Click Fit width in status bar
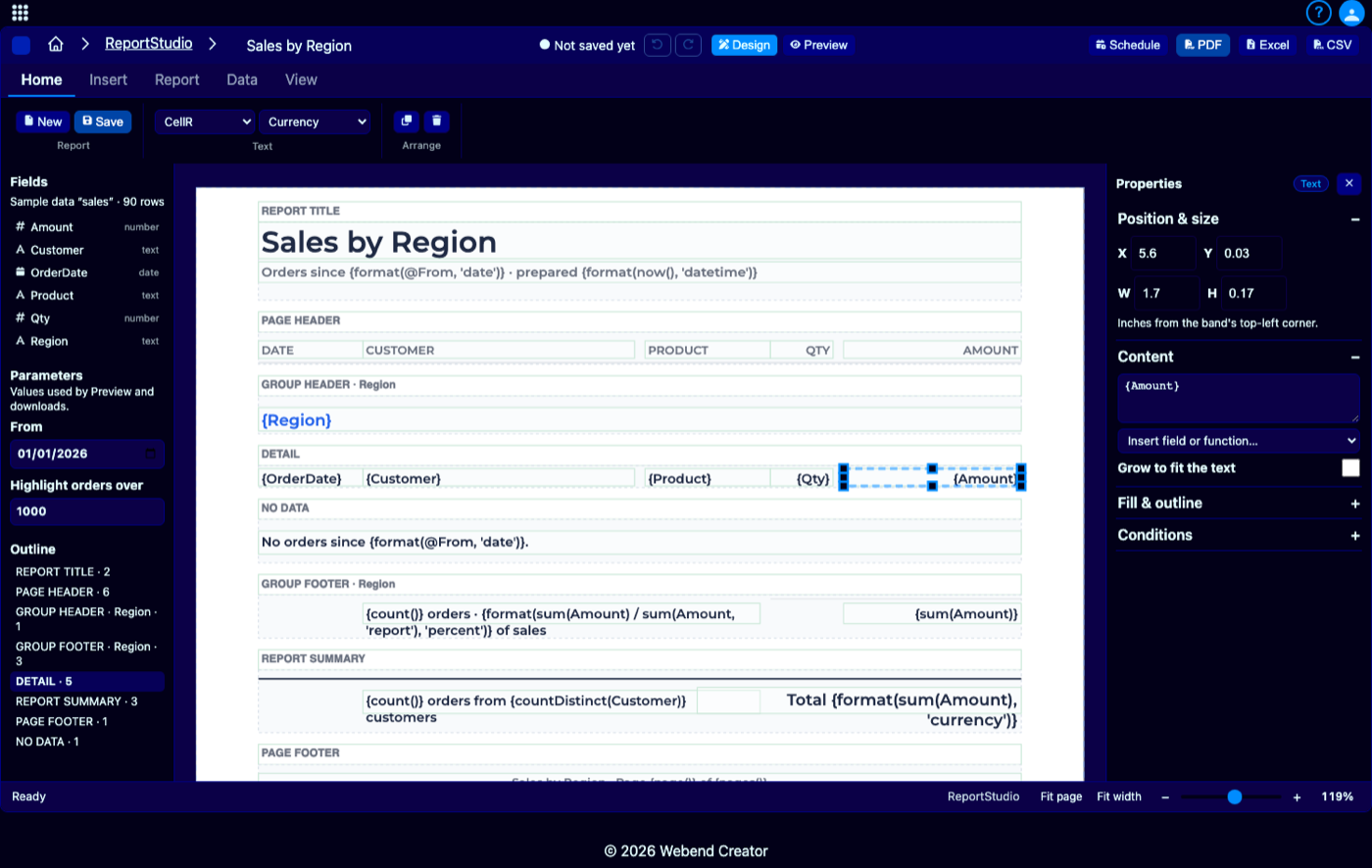The image size is (1372, 868). coord(1119,797)
